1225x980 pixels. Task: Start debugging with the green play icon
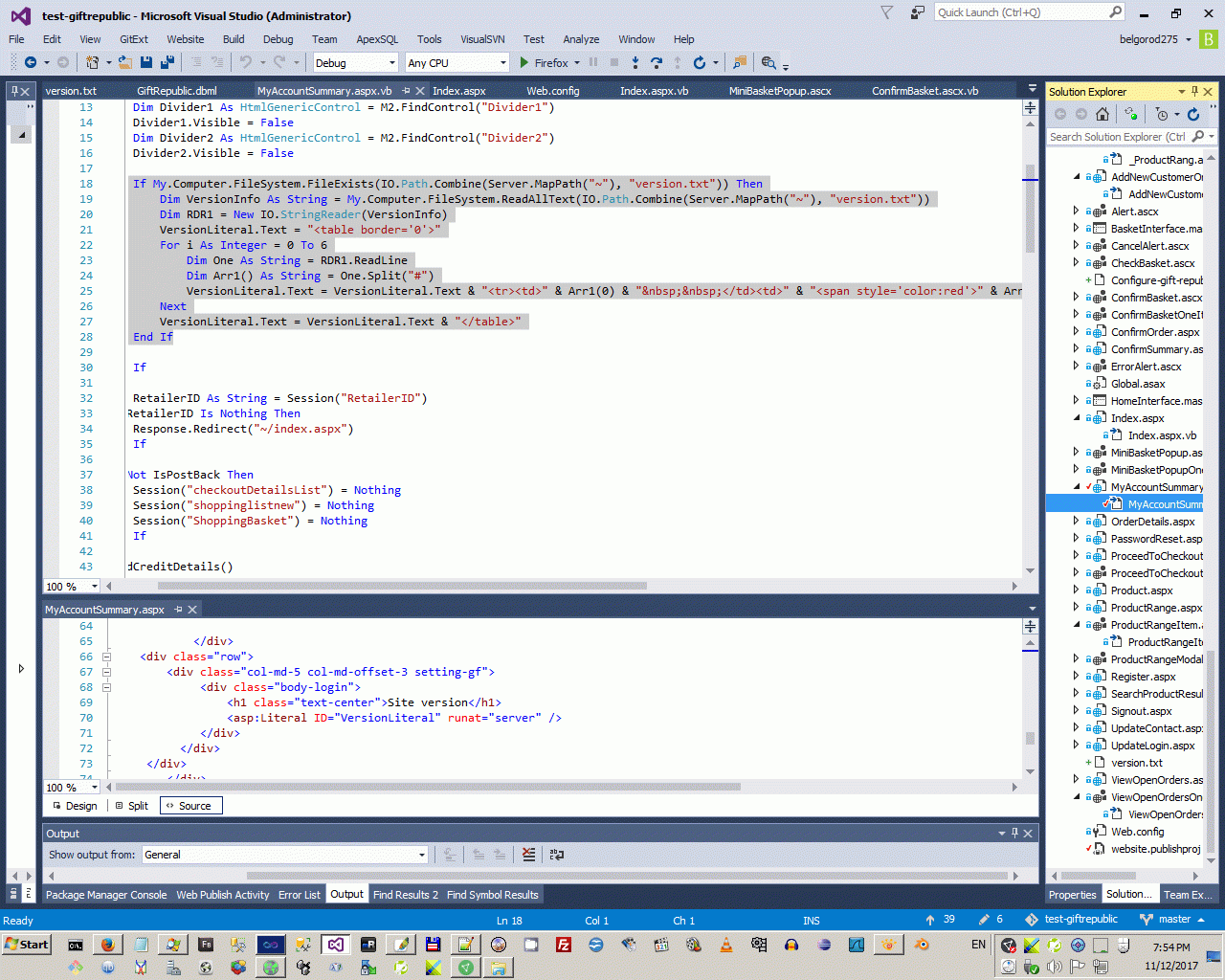(x=524, y=62)
